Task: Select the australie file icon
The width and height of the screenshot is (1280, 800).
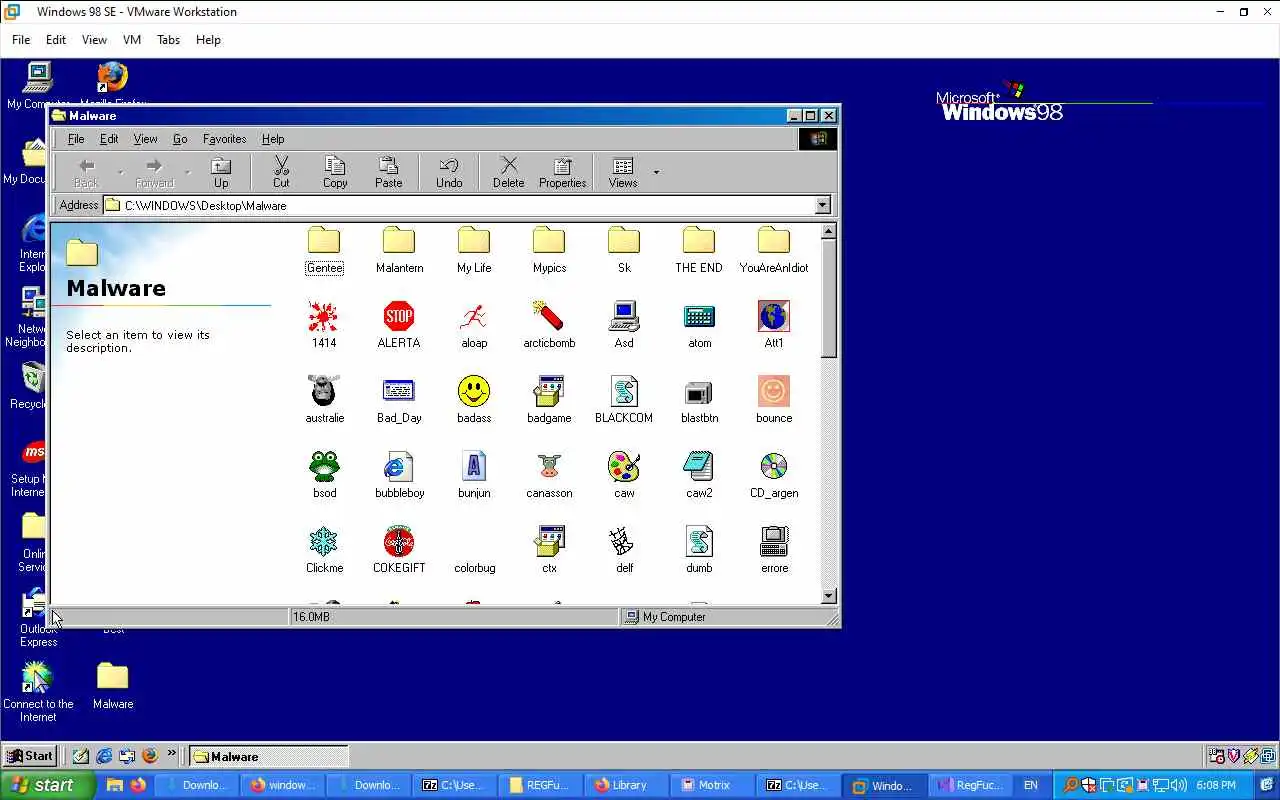Action: 324,391
